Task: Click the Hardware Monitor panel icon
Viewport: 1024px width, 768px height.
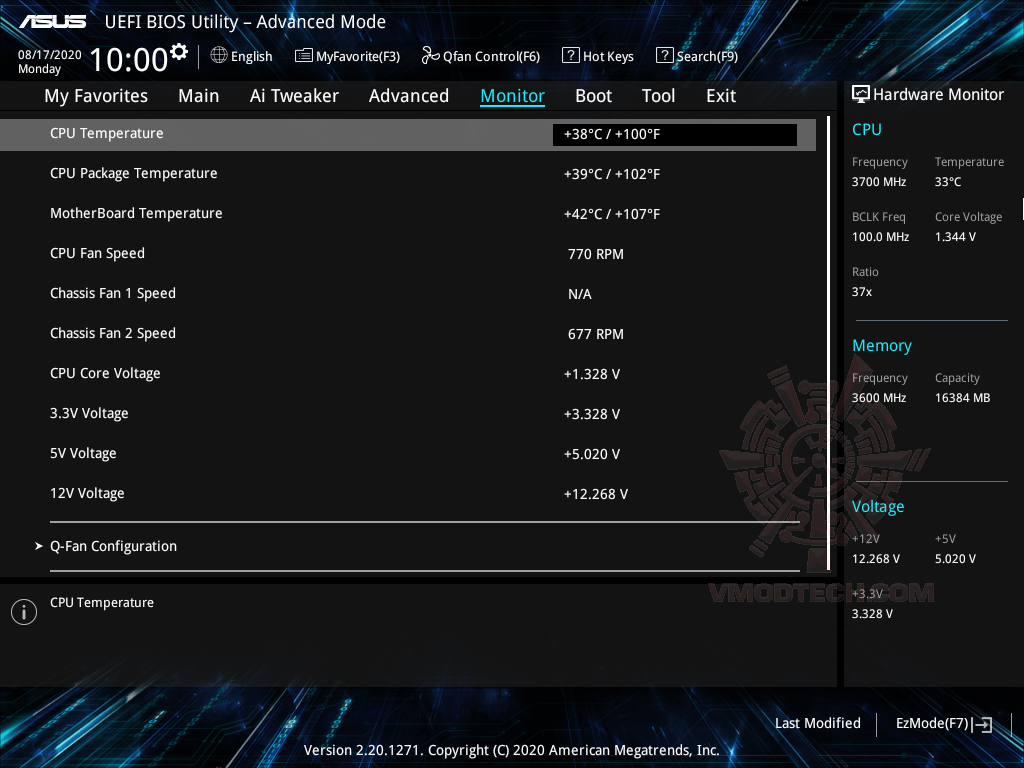Action: click(861, 93)
